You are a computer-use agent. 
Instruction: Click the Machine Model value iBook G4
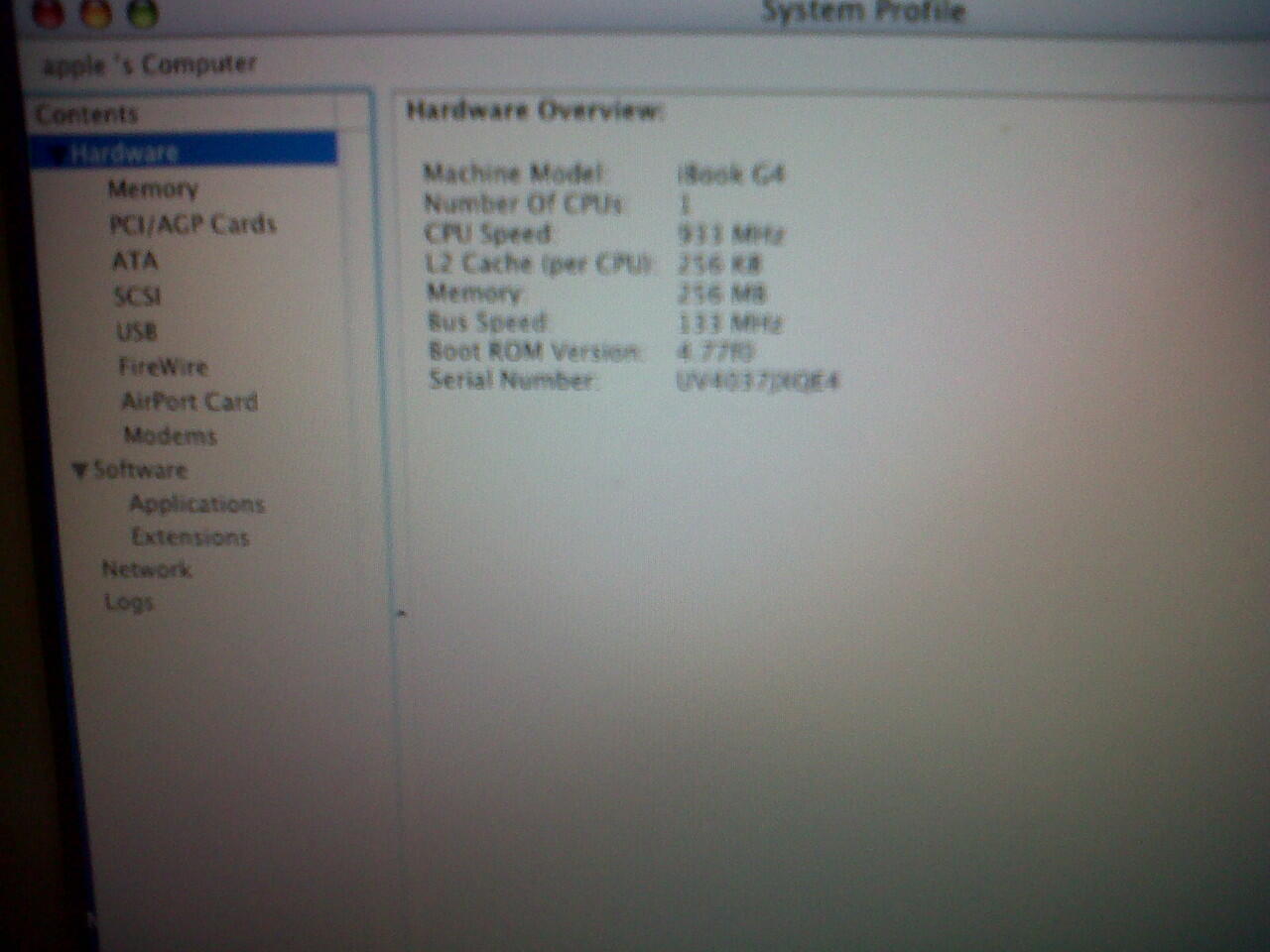[731, 175]
